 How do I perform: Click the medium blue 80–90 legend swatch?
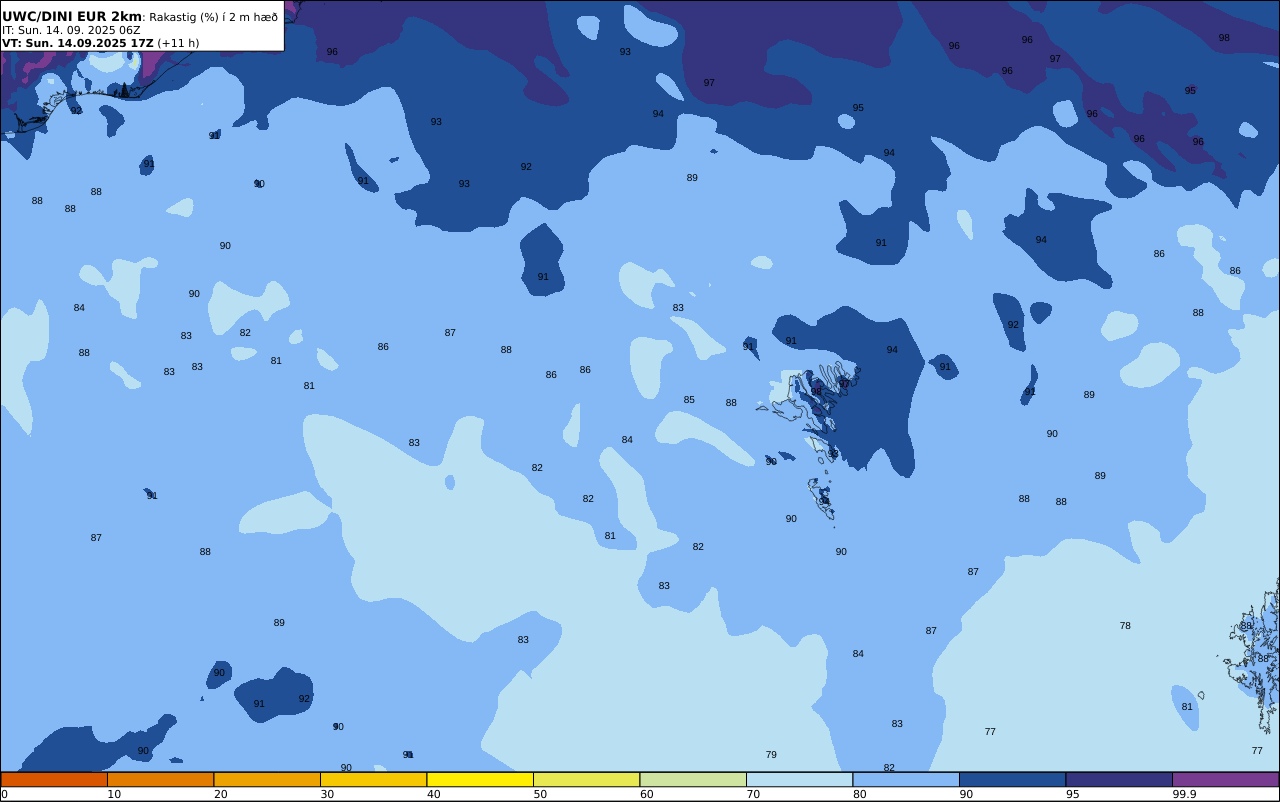[906, 779]
